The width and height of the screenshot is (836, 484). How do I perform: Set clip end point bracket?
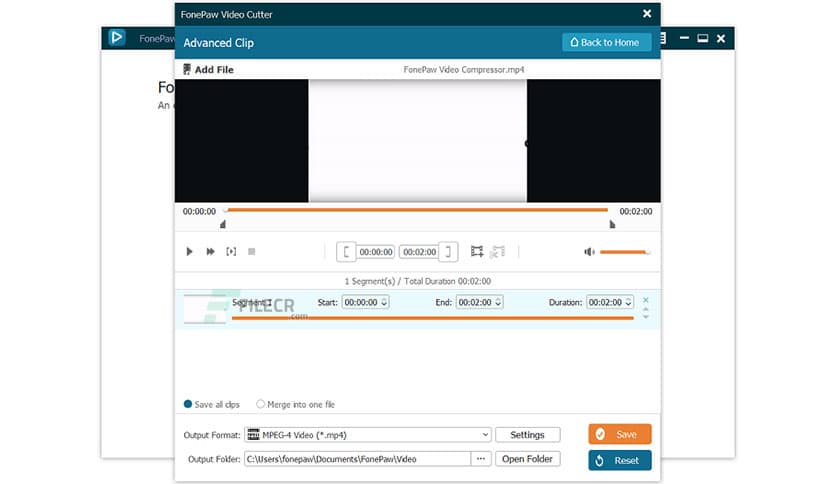[448, 252]
